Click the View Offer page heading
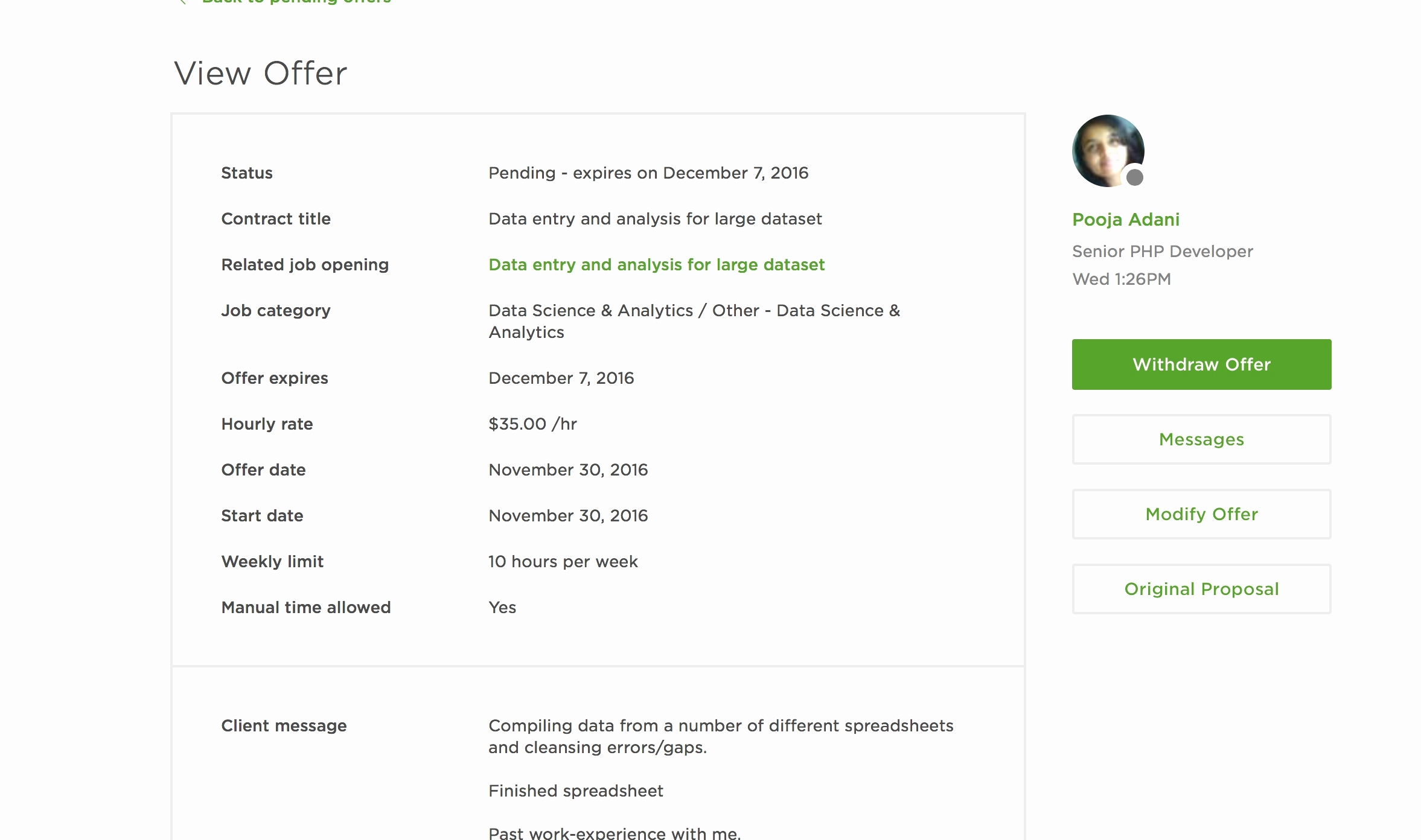This screenshot has width=1421, height=840. click(x=260, y=74)
